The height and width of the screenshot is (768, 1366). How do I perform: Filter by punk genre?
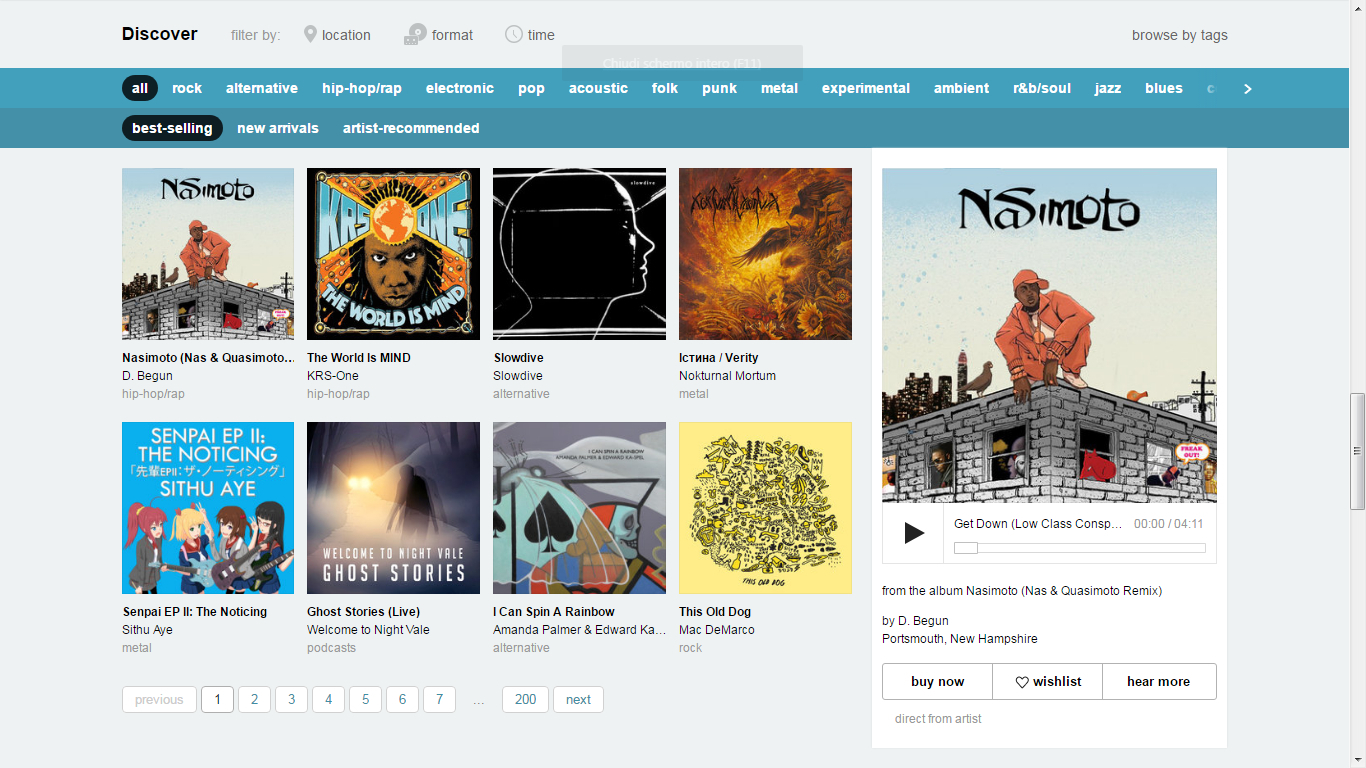719,88
